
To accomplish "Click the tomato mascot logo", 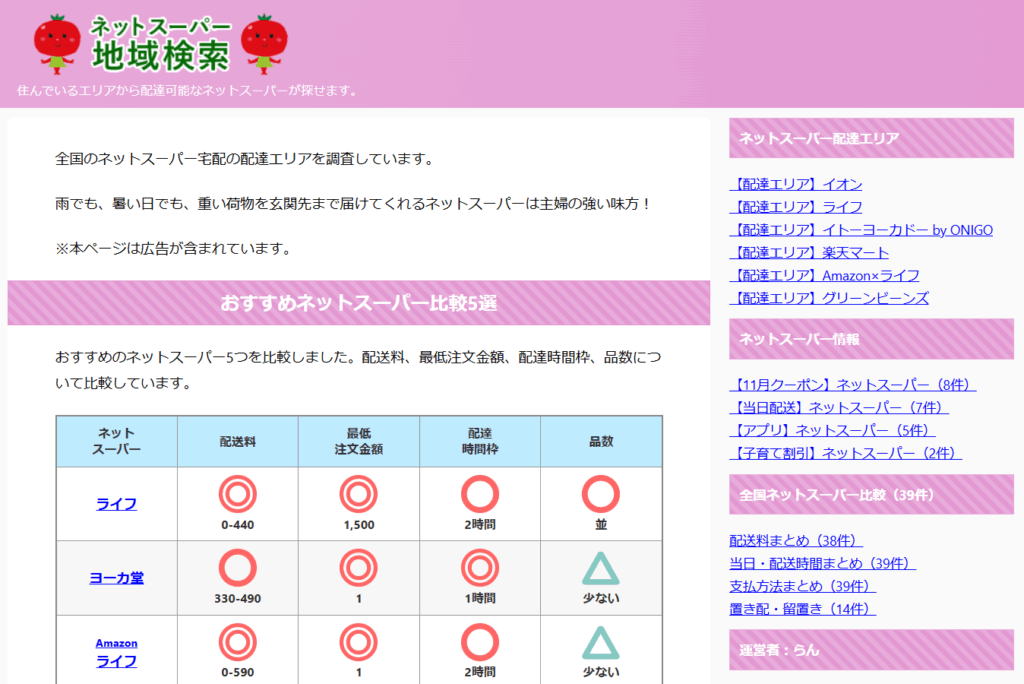I will [56, 42].
